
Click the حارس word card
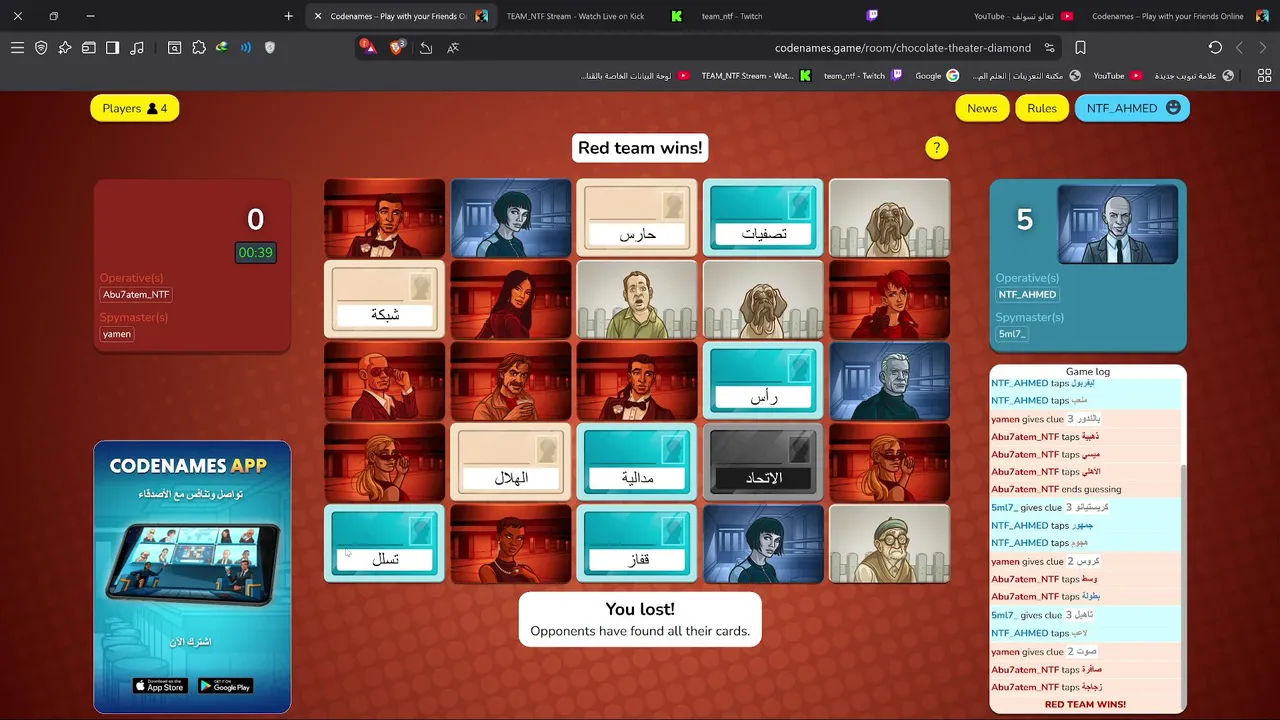click(637, 218)
